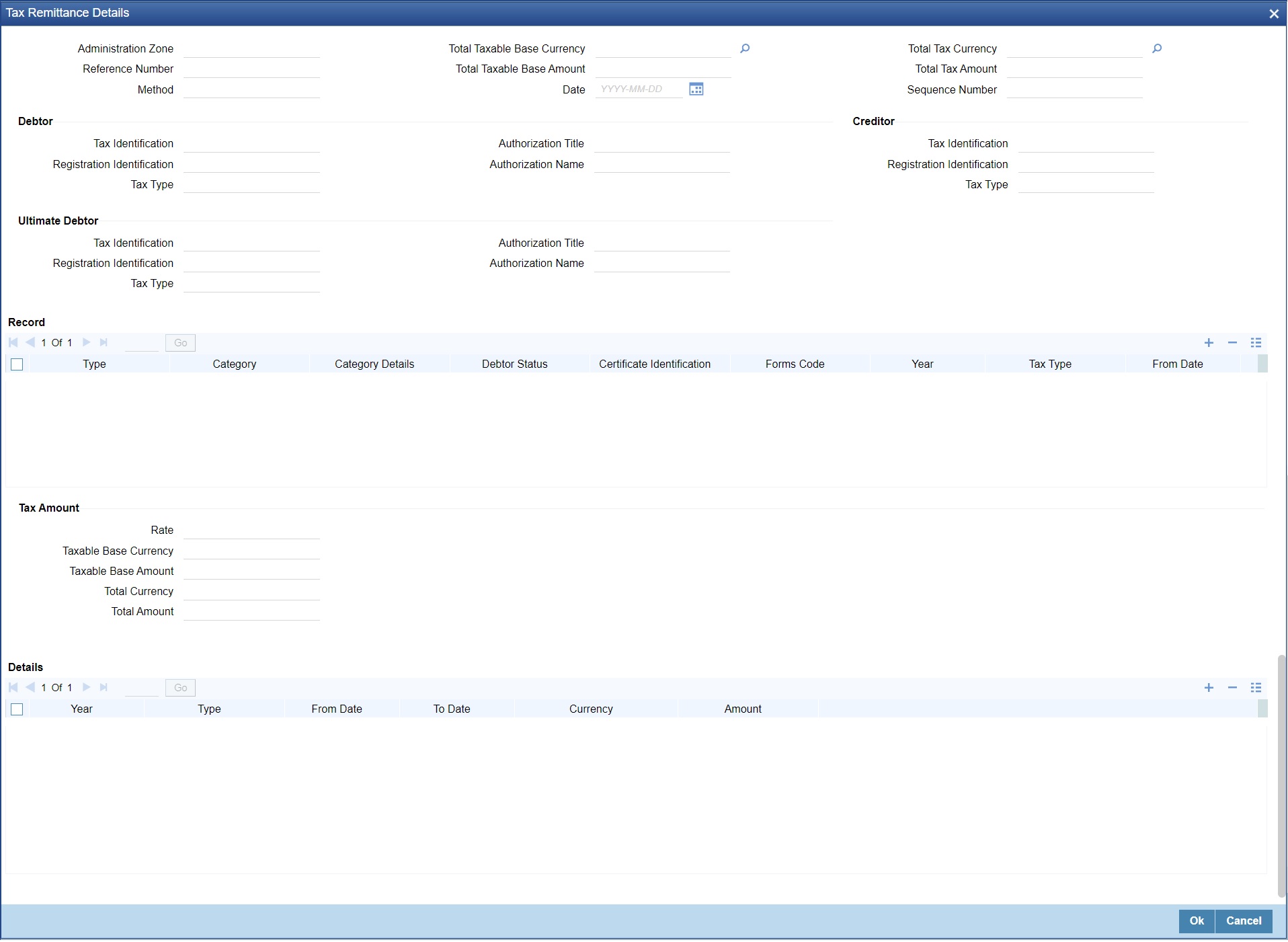
Task: Click the Certificate Identification column header
Action: coord(654,364)
